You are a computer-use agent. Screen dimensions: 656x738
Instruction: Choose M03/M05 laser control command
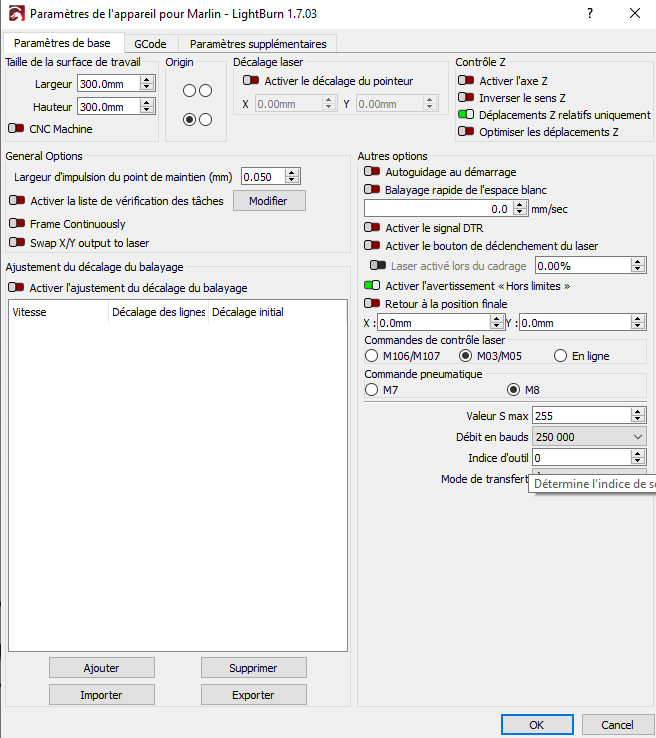(465, 356)
